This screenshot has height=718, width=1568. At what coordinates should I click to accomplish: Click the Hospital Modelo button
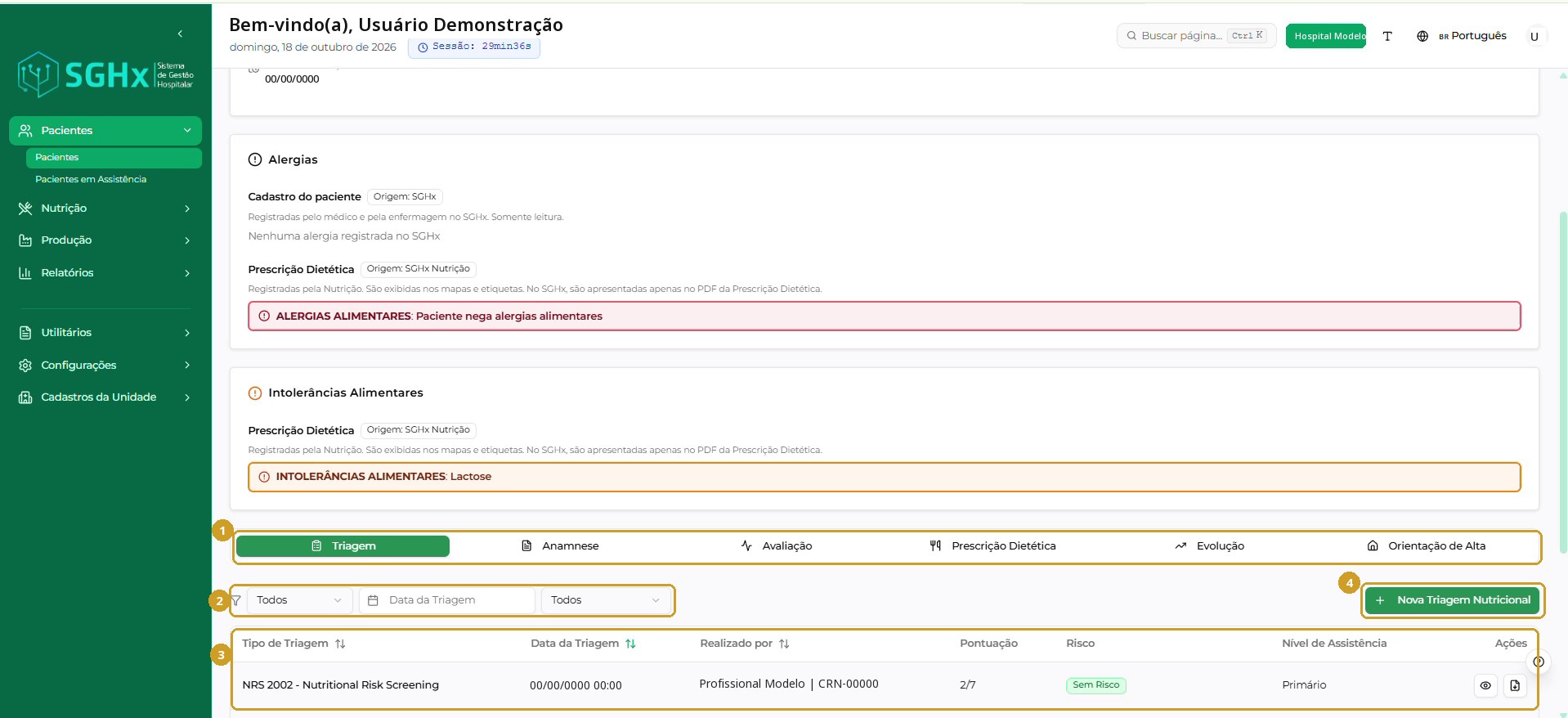[x=1326, y=36]
